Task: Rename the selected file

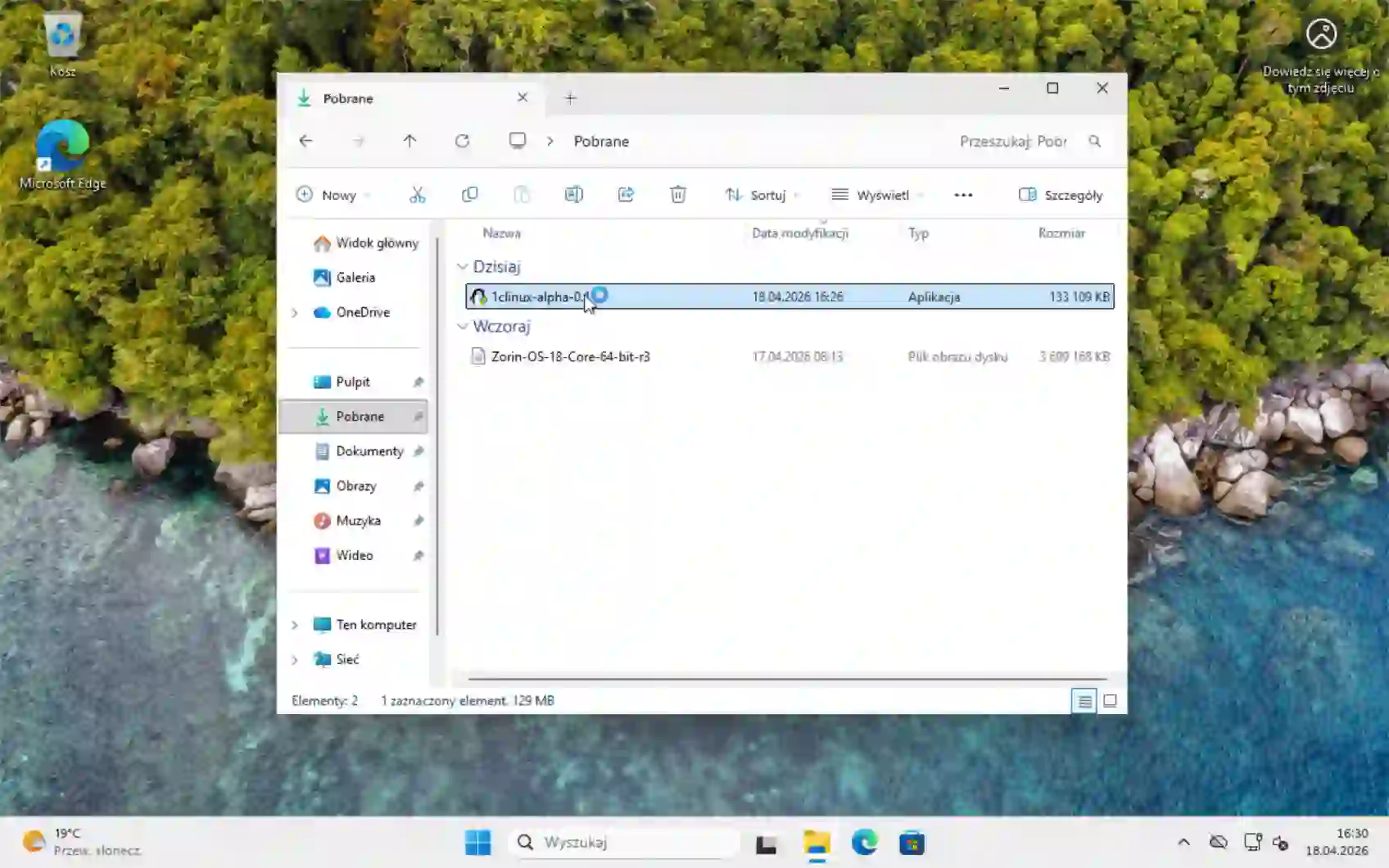Action: tap(574, 194)
